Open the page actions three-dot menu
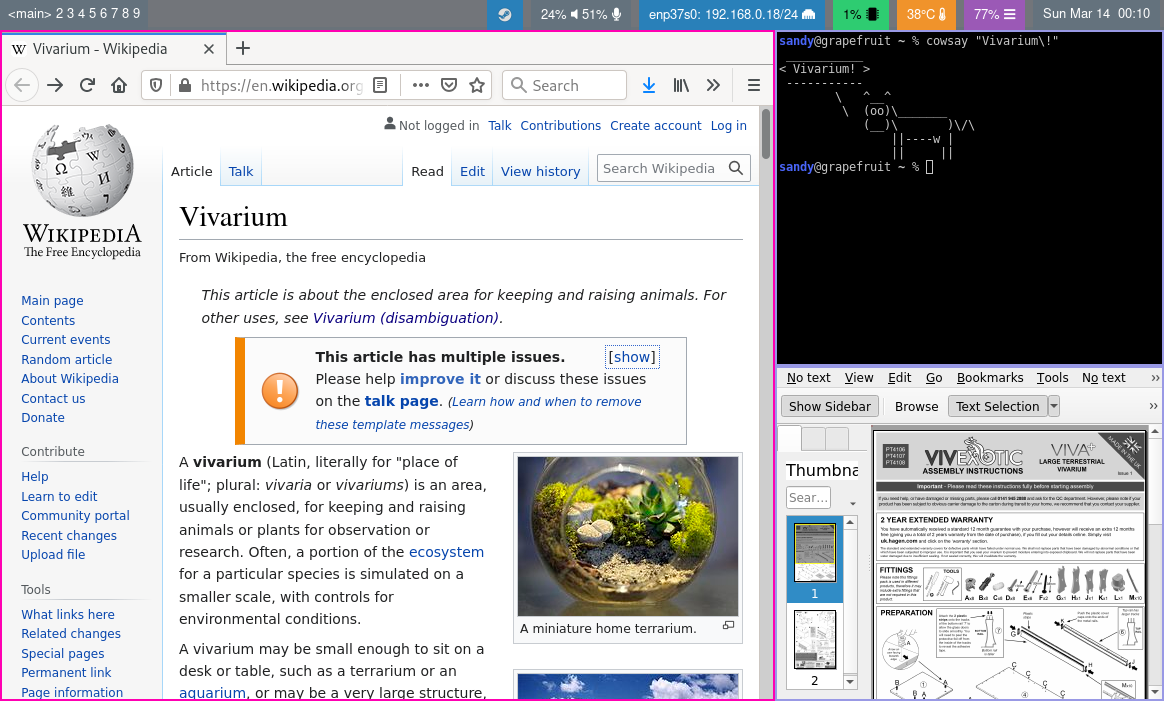This screenshot has height=701, width=1164. point(421,85)
